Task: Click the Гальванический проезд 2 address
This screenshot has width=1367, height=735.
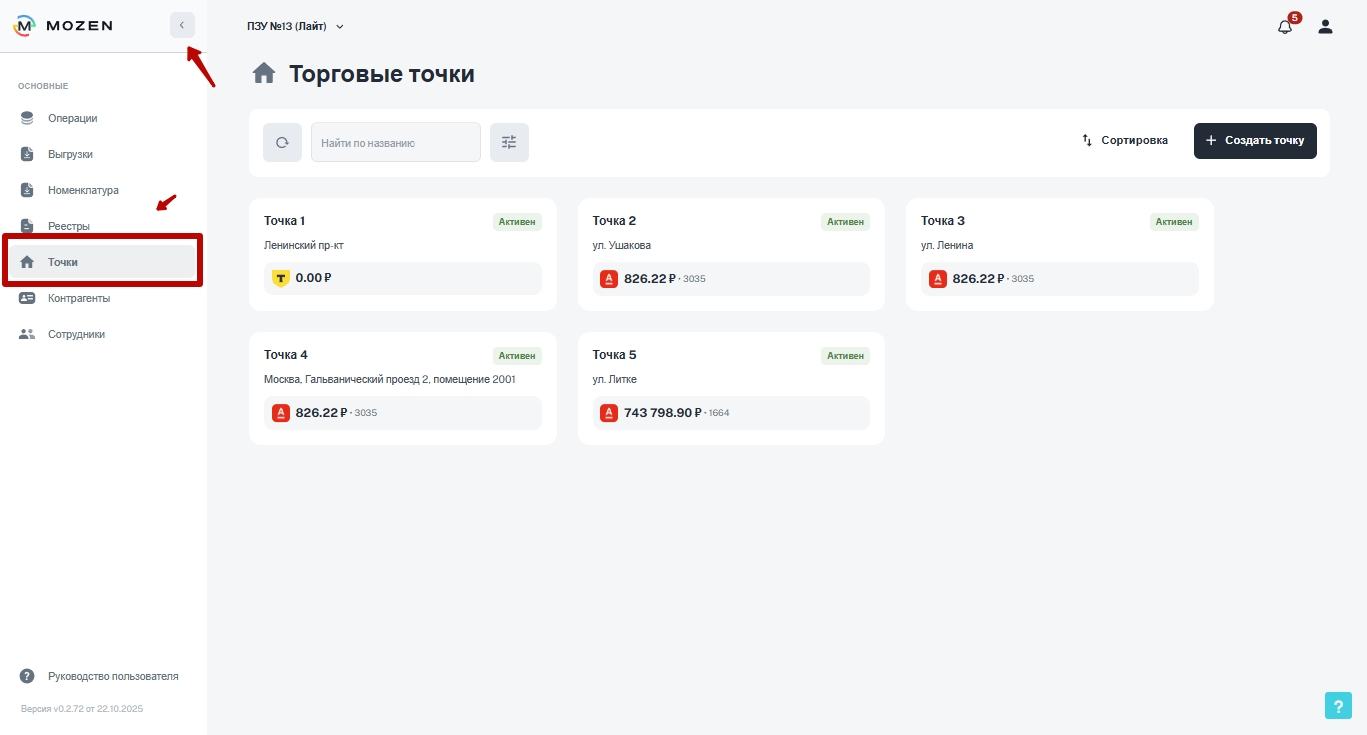Action: (390, 380)
